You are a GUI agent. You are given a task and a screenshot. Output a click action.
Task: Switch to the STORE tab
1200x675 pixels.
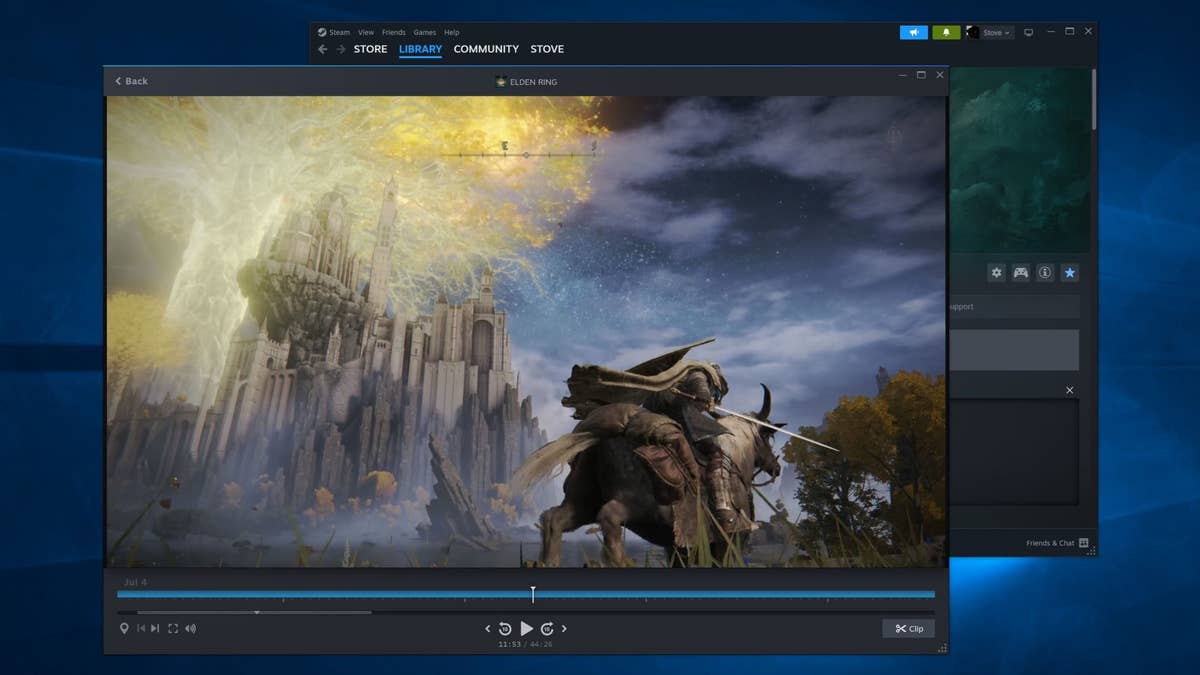(x=370, y=48)
